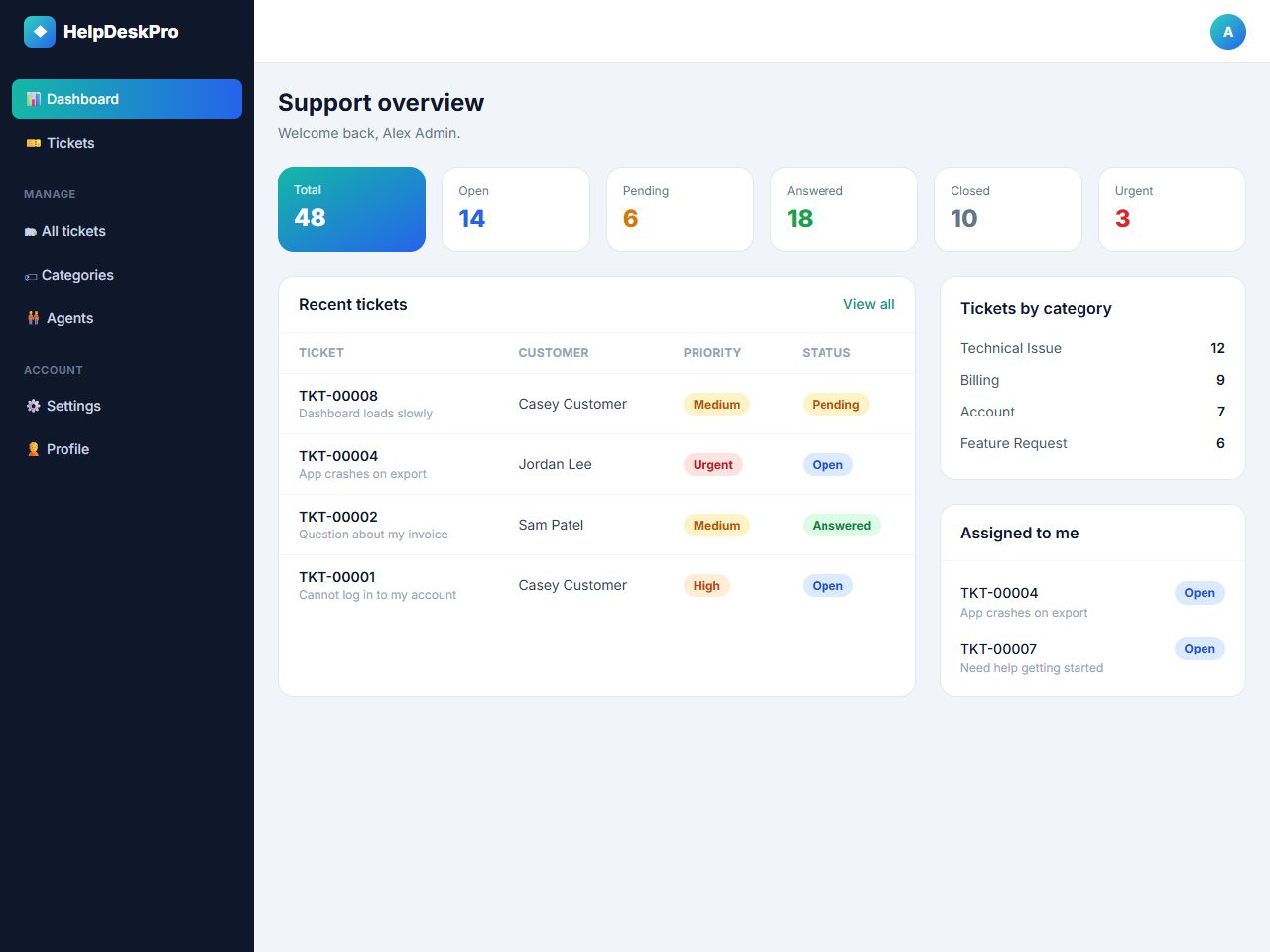Screen dimensions: 1270x952
Task: Click 'Cannot log in to my account' subject
Action: (377, 595)
